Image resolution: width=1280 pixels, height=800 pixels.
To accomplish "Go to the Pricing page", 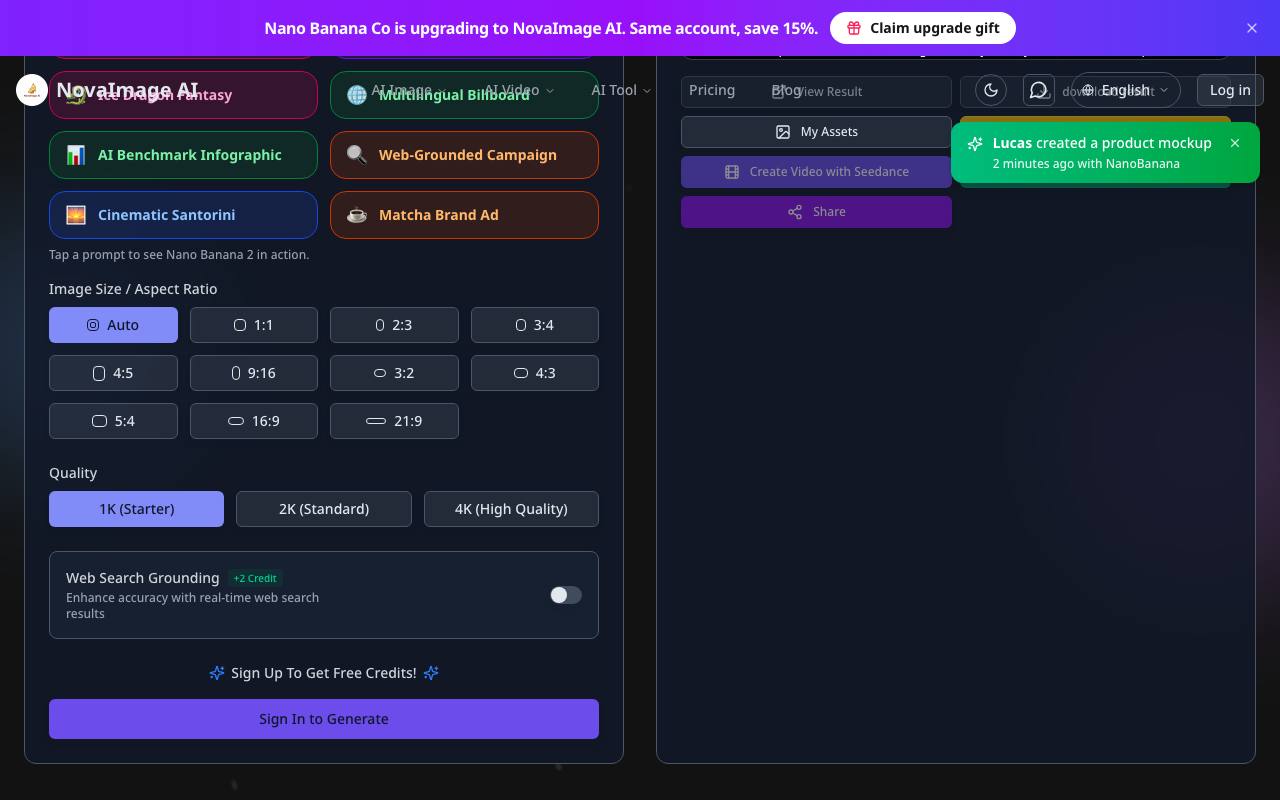I will pyautogui.click(x=712, y=90).
